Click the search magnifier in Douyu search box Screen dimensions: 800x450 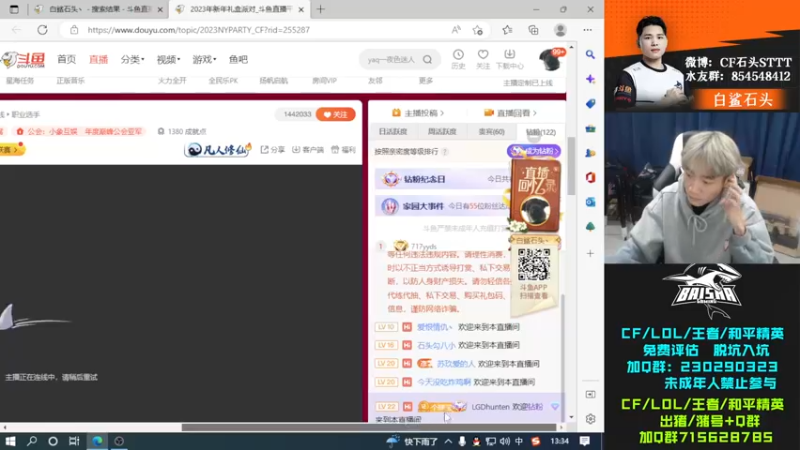(x=428, y=60)
